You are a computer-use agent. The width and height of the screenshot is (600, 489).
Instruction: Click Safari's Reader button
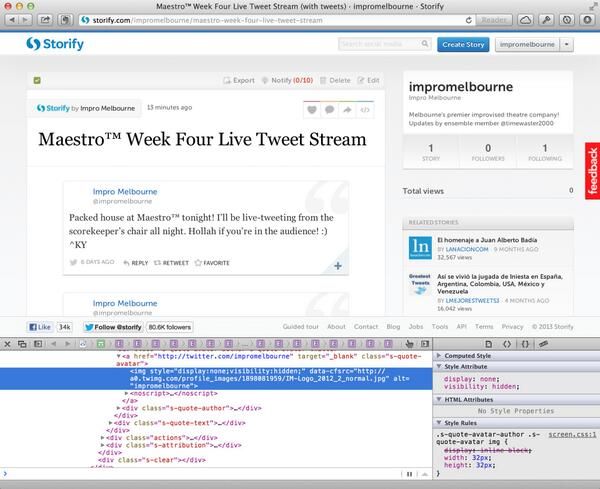[494, 20]
